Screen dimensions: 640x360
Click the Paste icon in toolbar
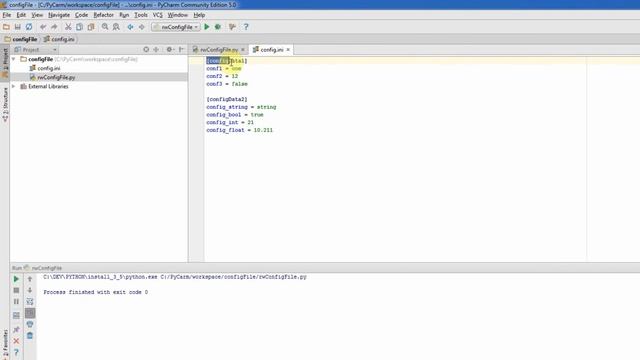click(x=91, y=27)
